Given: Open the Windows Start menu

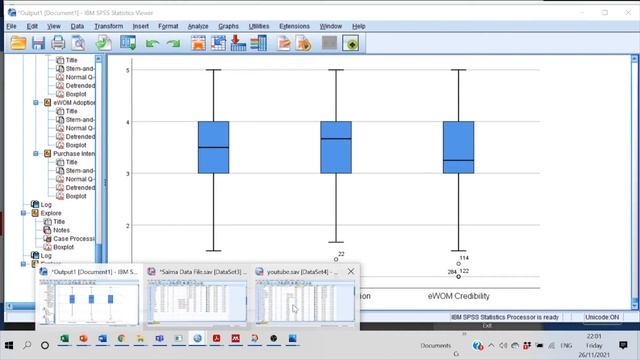Looking at the screenshot, I should tap(9, 345).
